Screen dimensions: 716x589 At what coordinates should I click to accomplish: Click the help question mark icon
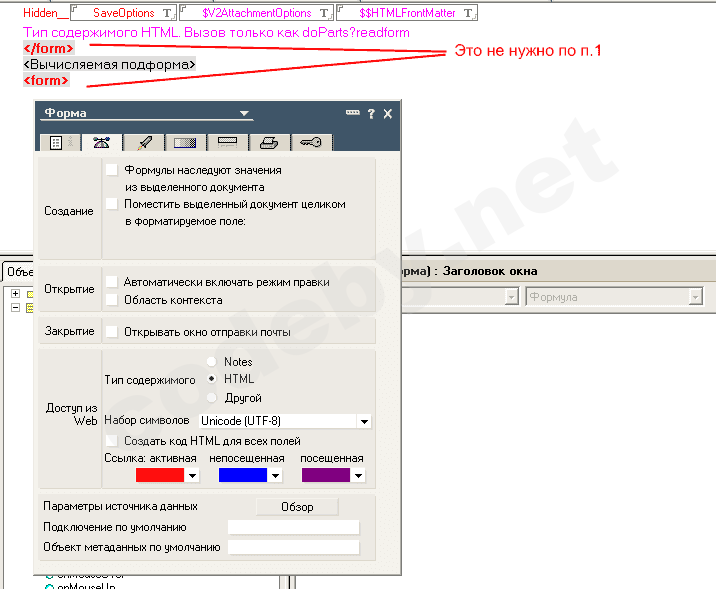click(x=371, y=114)
